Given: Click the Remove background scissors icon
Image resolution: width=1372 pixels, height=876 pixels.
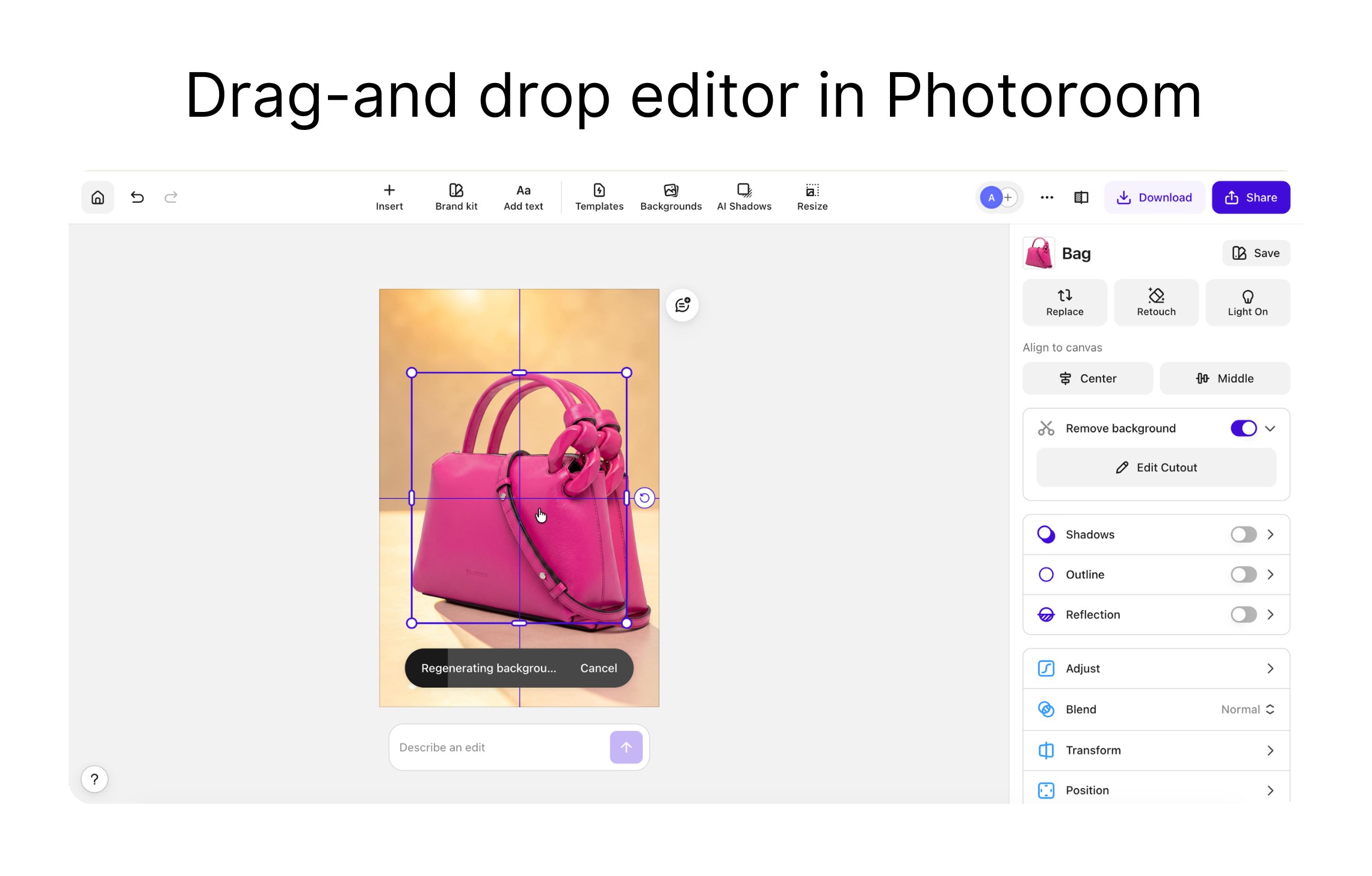Looking at the screenshot, I should pyautogui.click(x=1046, y=428).
